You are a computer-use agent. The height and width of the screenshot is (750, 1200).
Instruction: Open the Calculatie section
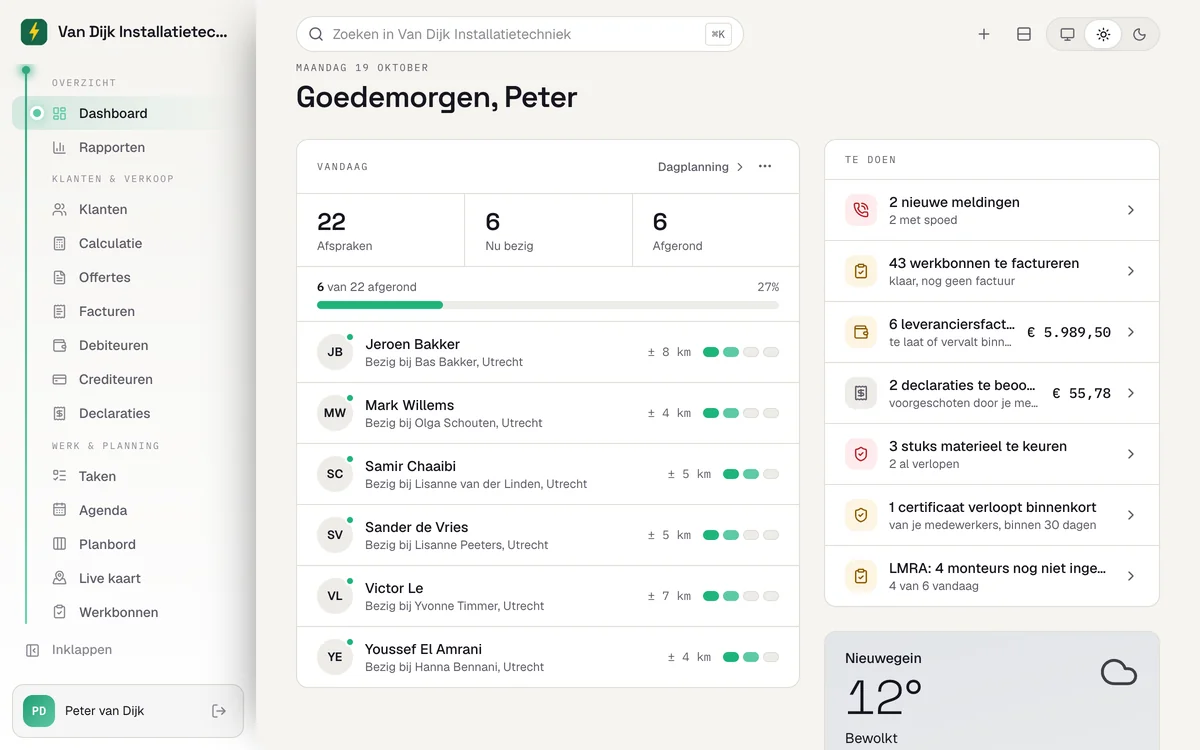click(128, 243)
